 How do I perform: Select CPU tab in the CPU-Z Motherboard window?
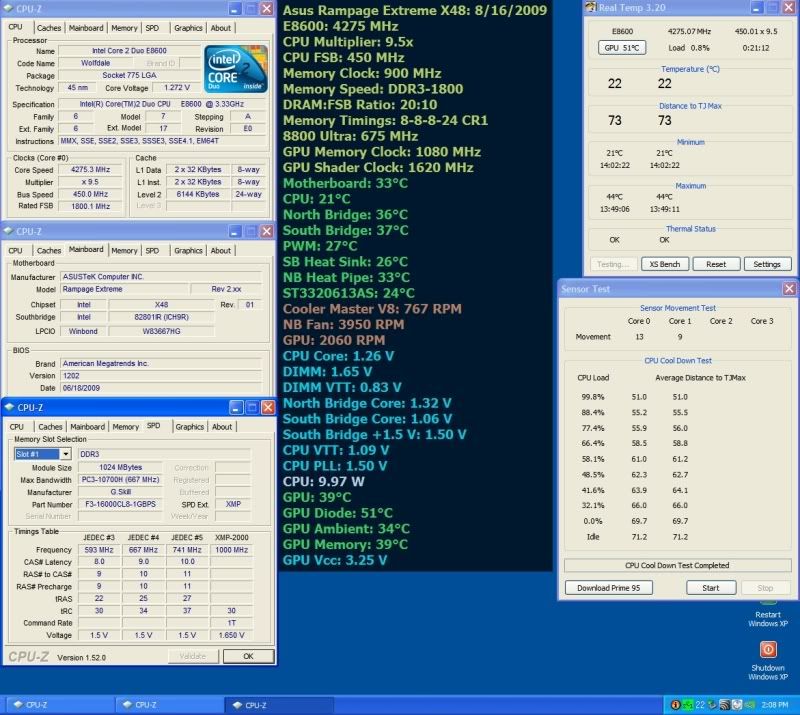pos(15,251)
